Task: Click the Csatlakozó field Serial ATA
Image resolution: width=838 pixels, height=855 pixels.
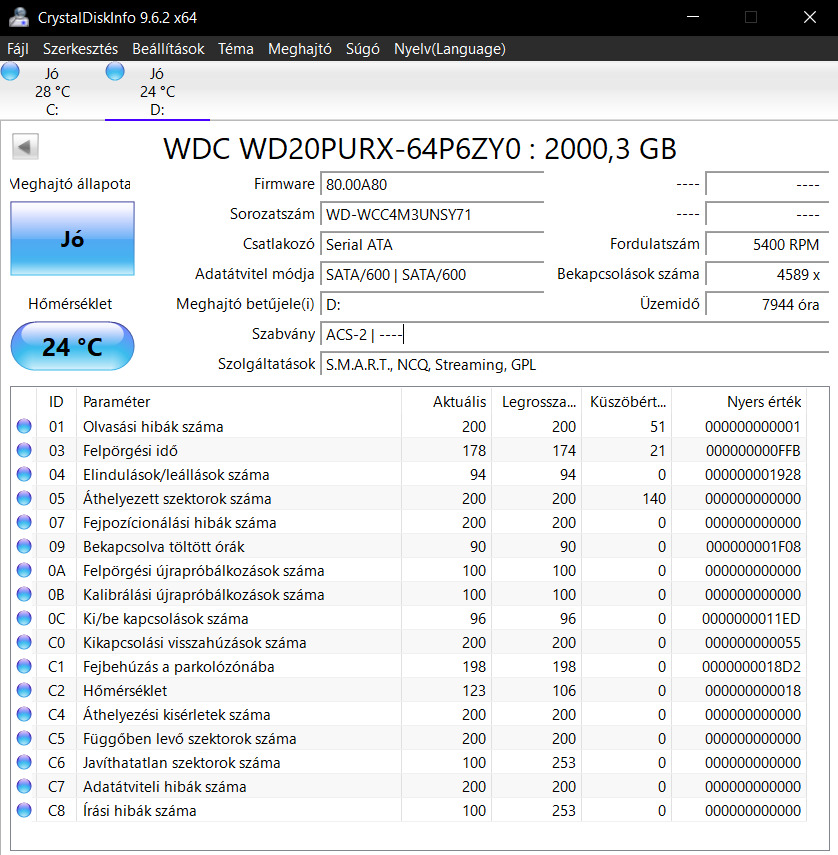Action: point(432,244)
